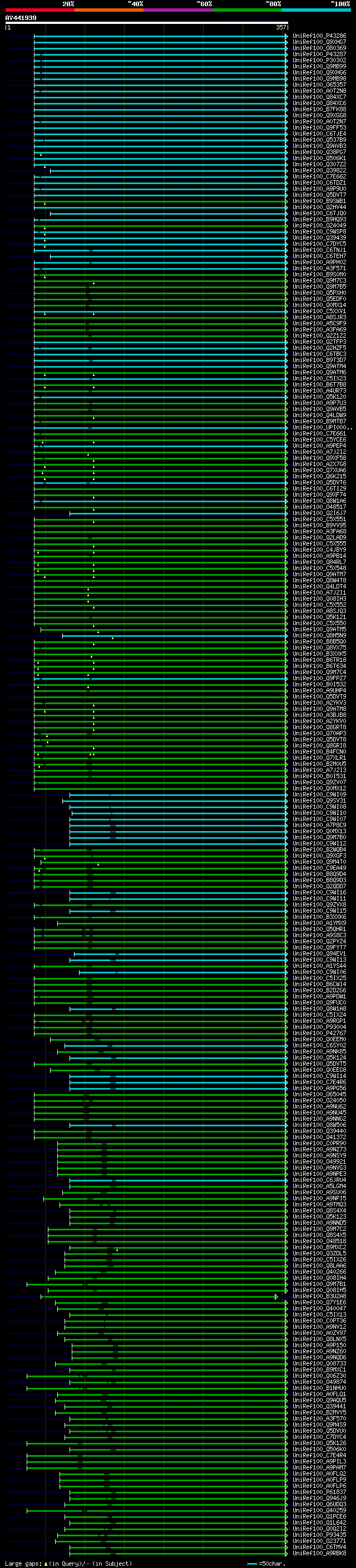356x1568 pixels.
Task: Select UniRef100_Q40266 label
Action: 319,1272
